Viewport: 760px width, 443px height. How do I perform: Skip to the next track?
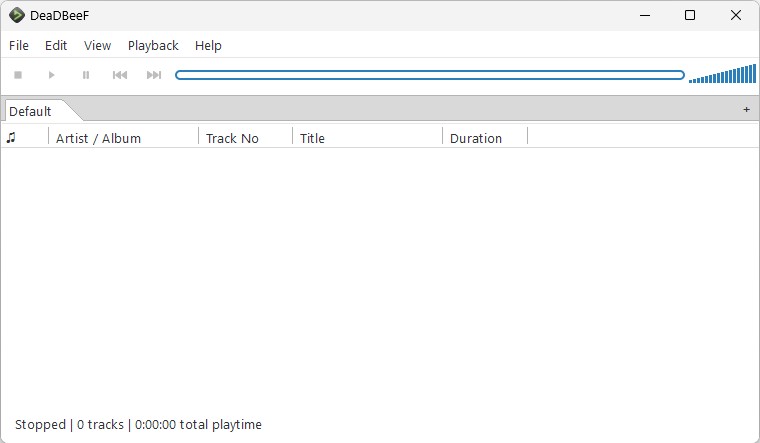click(154, 75)
